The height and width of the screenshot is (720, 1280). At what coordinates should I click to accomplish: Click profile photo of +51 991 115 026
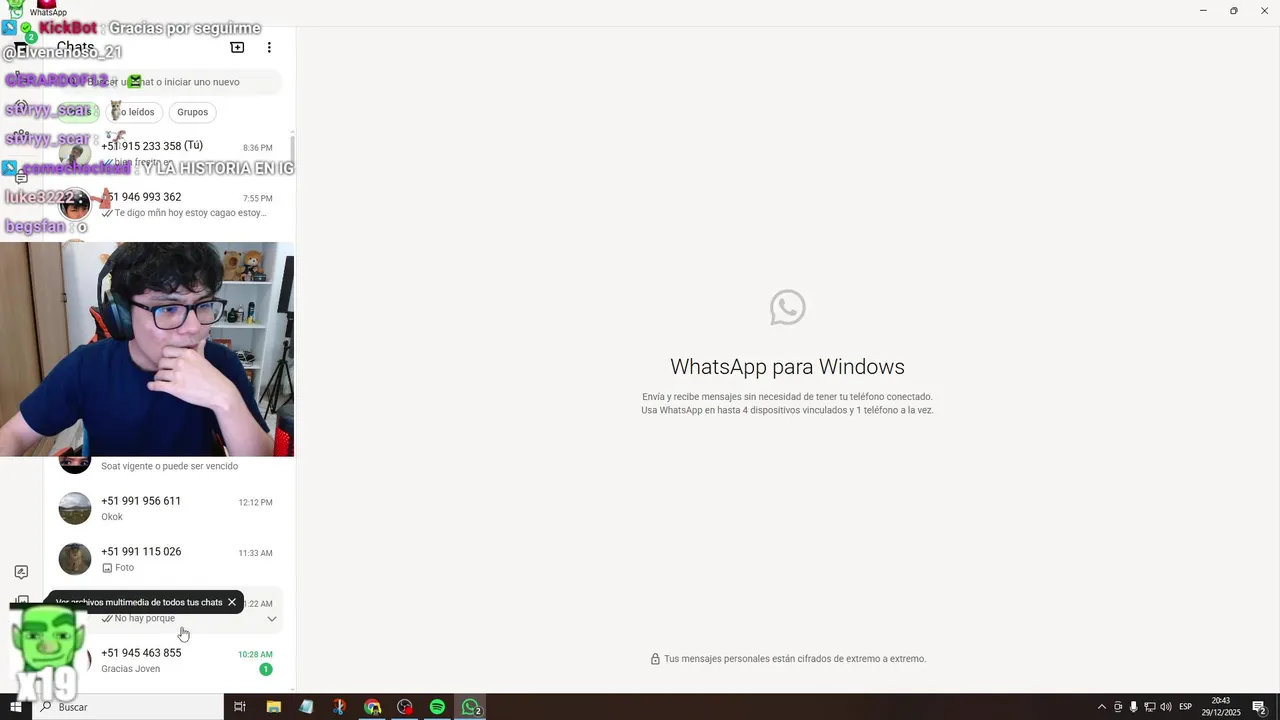(75, 559)
